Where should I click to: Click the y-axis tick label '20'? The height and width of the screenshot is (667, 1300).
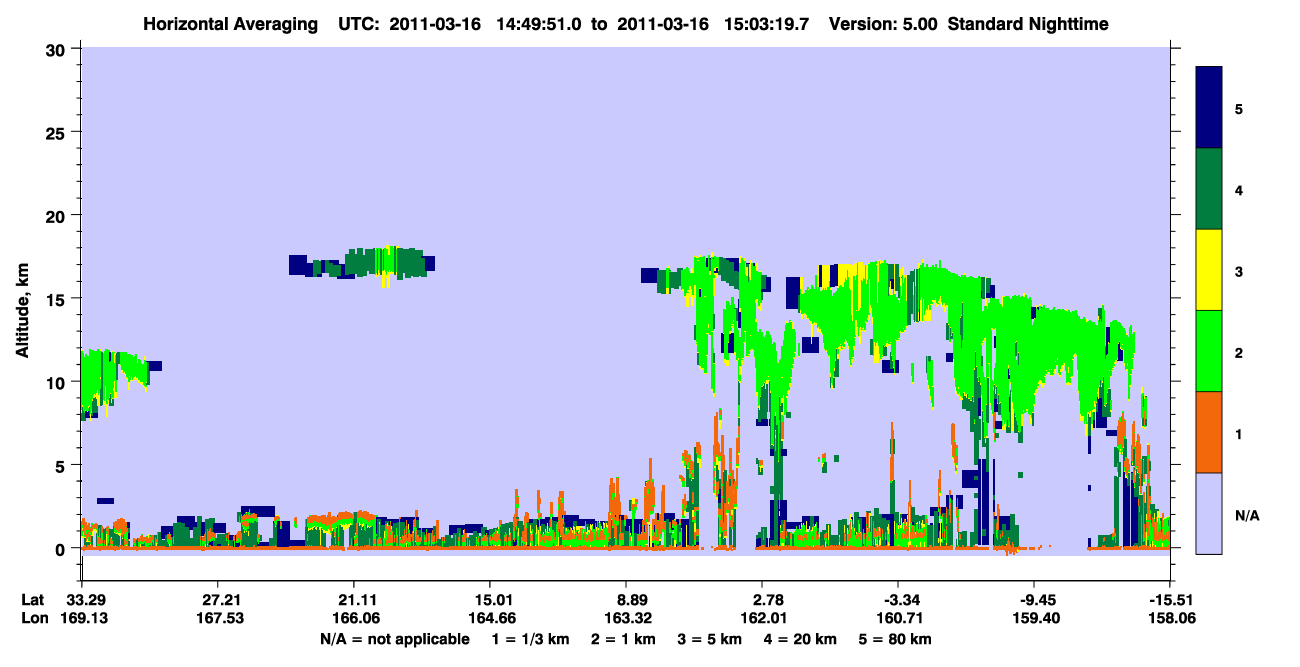point(57,215)
